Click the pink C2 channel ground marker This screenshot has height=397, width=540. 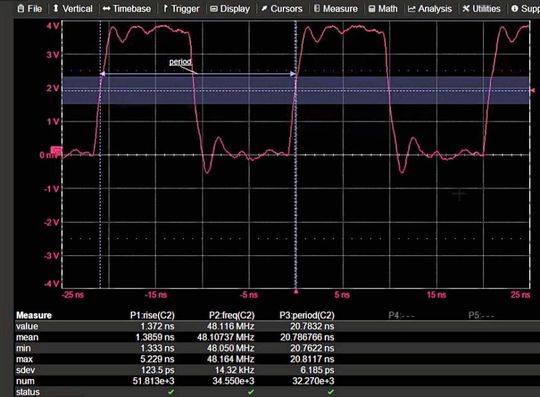56,150
